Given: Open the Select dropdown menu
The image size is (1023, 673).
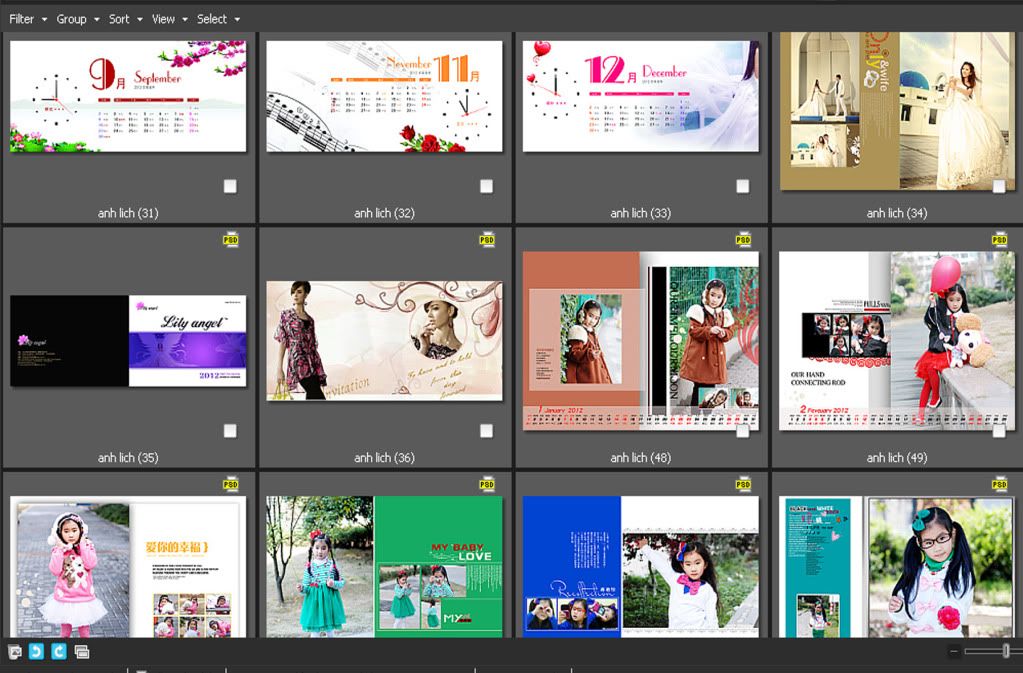Looking at the screenshot, I should tap(219, 19).
